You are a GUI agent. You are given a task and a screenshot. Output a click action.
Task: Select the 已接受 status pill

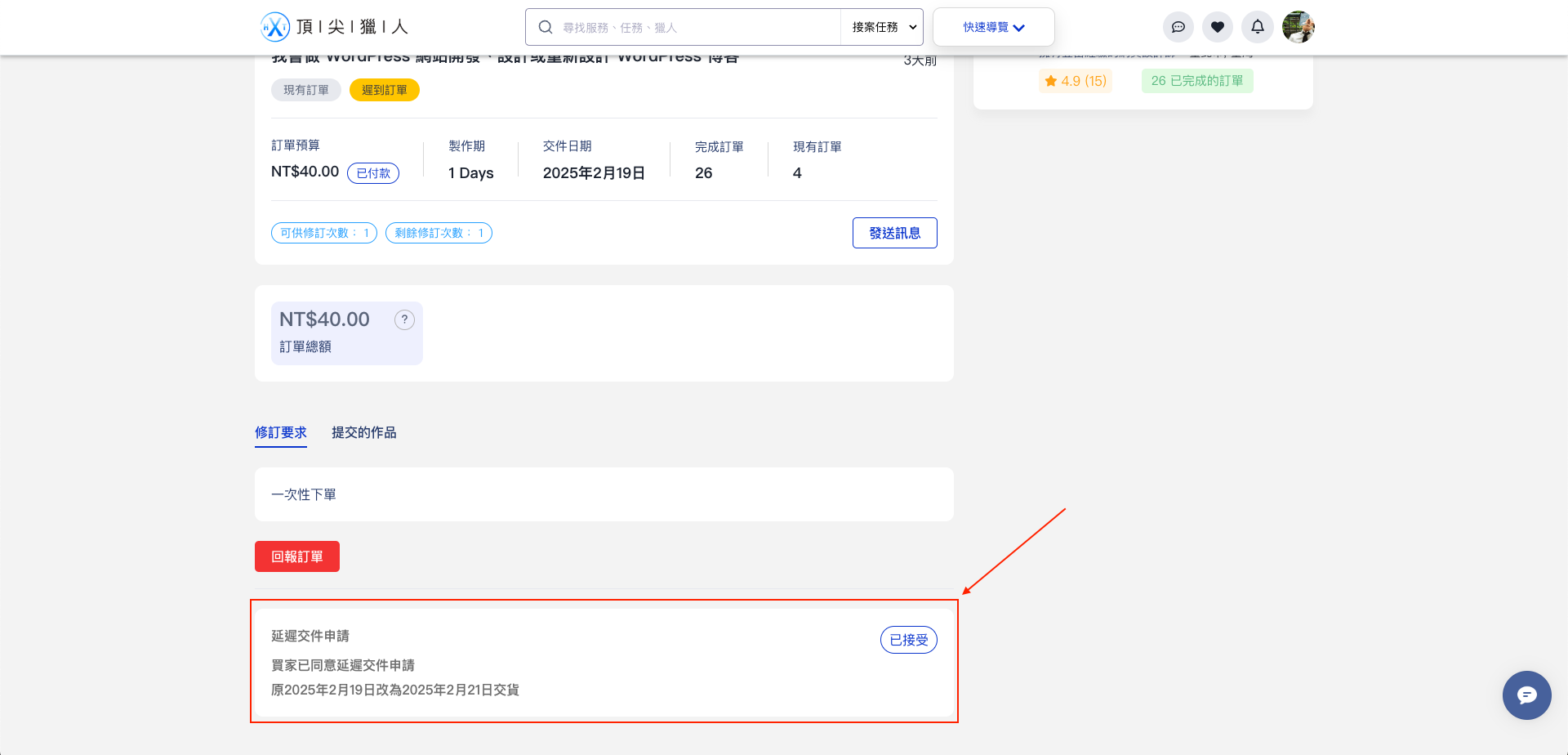[908, 640]
